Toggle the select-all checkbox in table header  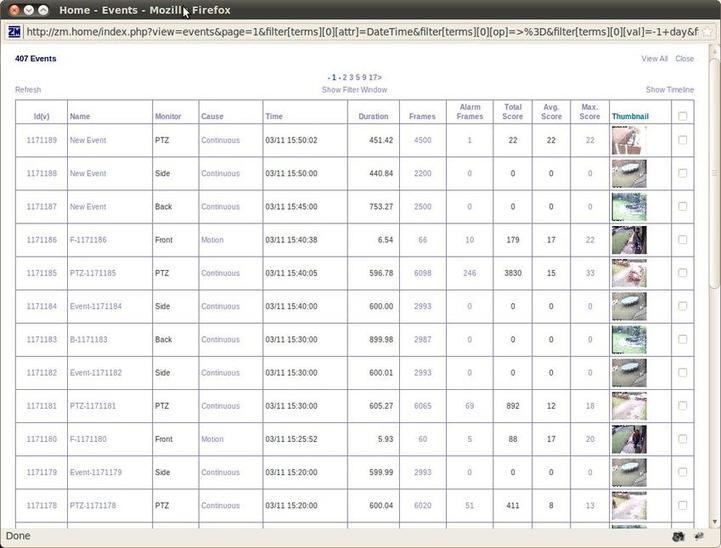pos(683,116)
